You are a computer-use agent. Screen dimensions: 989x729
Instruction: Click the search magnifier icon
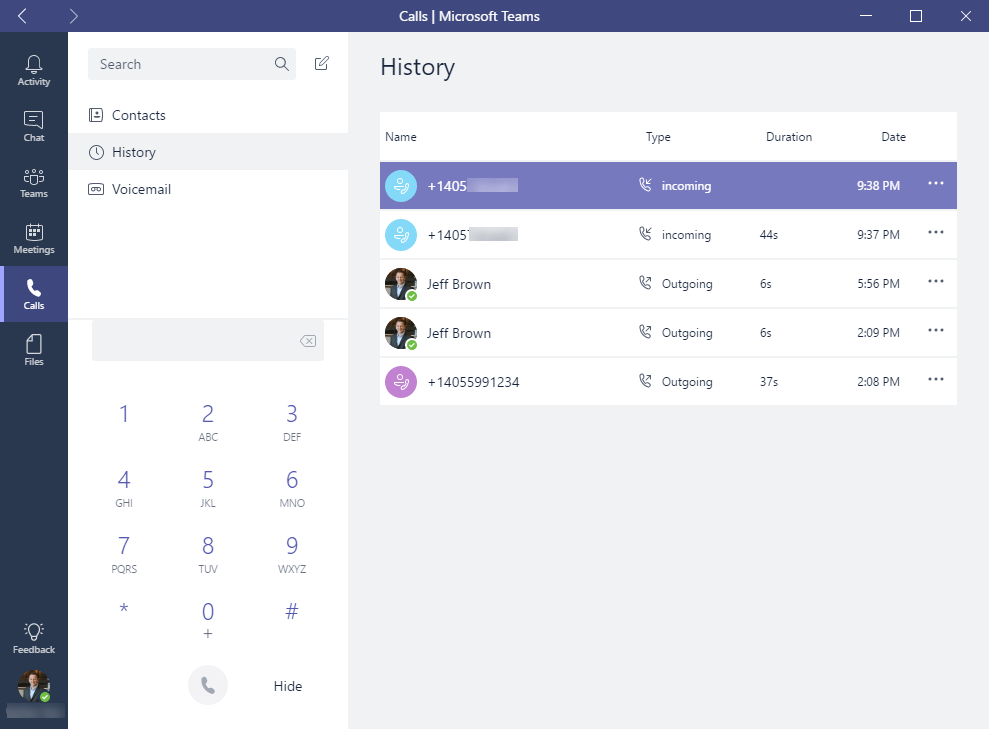pyautogui.click(x=281, y=64)
